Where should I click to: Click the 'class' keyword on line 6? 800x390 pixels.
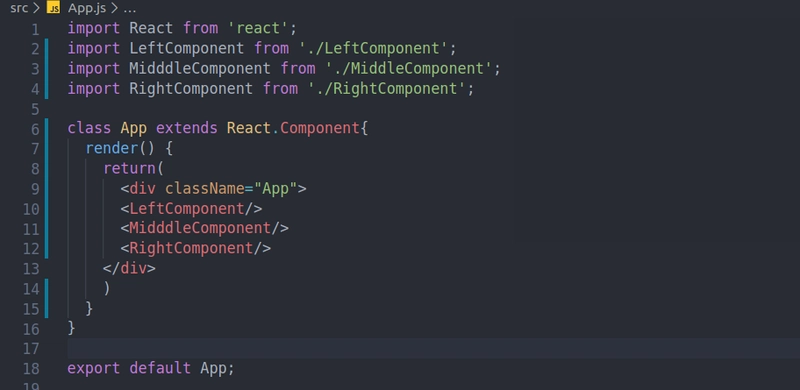coord(89,128)
